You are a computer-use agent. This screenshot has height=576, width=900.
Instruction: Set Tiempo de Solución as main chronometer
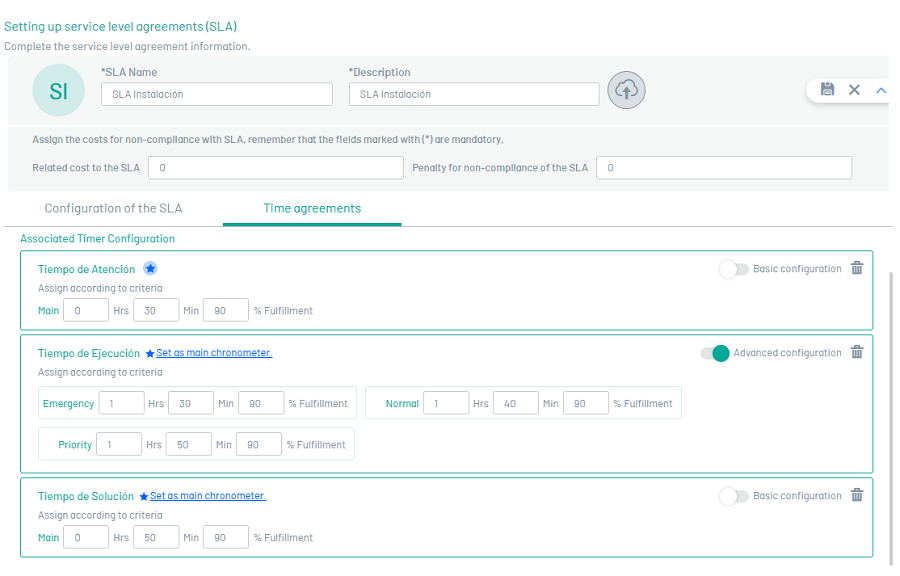tap(207, 496)
